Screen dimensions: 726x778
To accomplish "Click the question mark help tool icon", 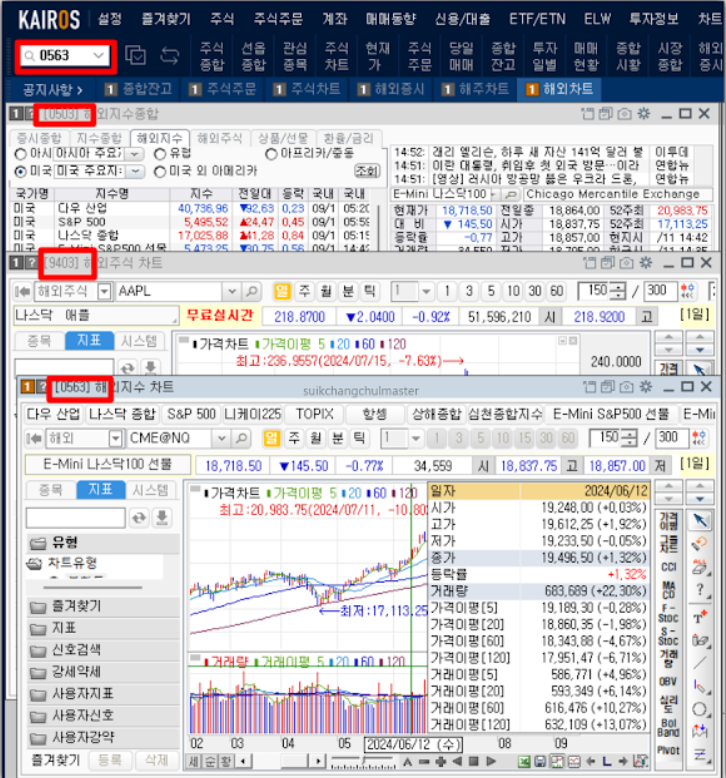I will 699,589.
